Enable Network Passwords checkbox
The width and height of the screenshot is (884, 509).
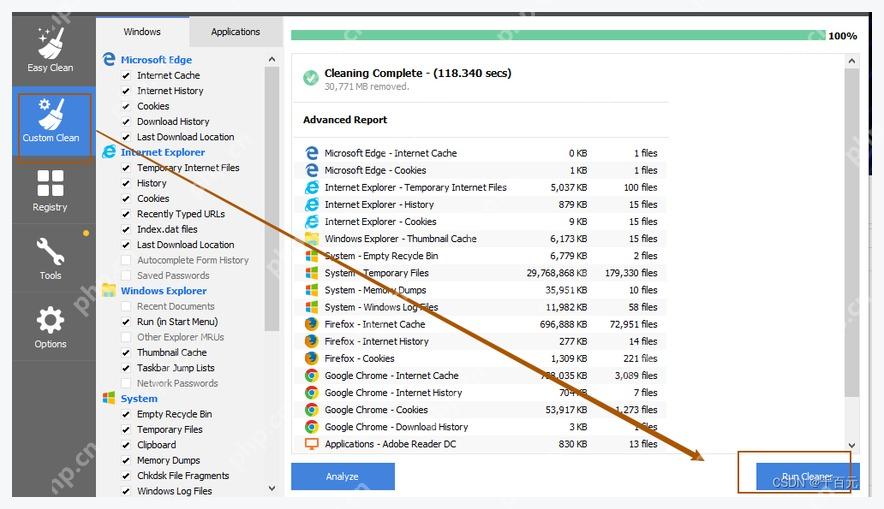[x=126, y=383]
